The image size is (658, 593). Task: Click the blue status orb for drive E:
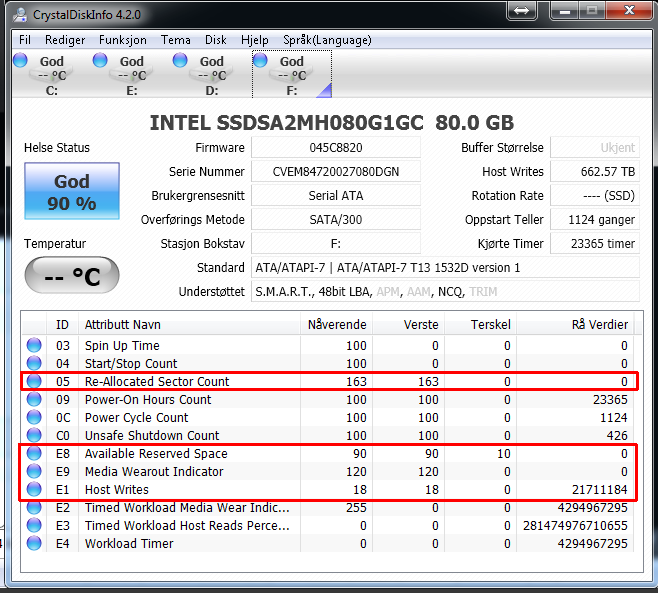(100, 60)
